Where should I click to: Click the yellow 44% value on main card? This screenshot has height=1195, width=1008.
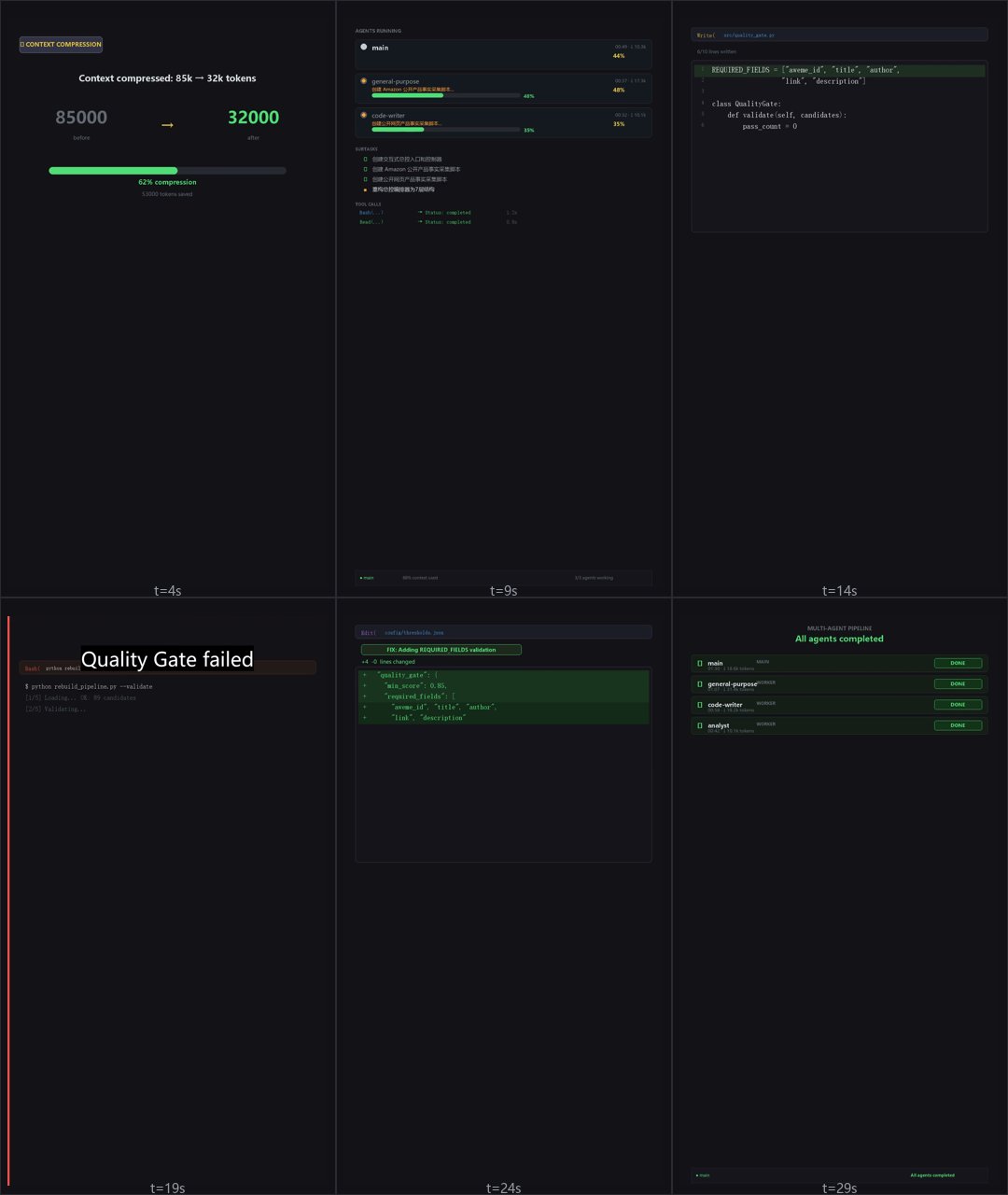619,56
